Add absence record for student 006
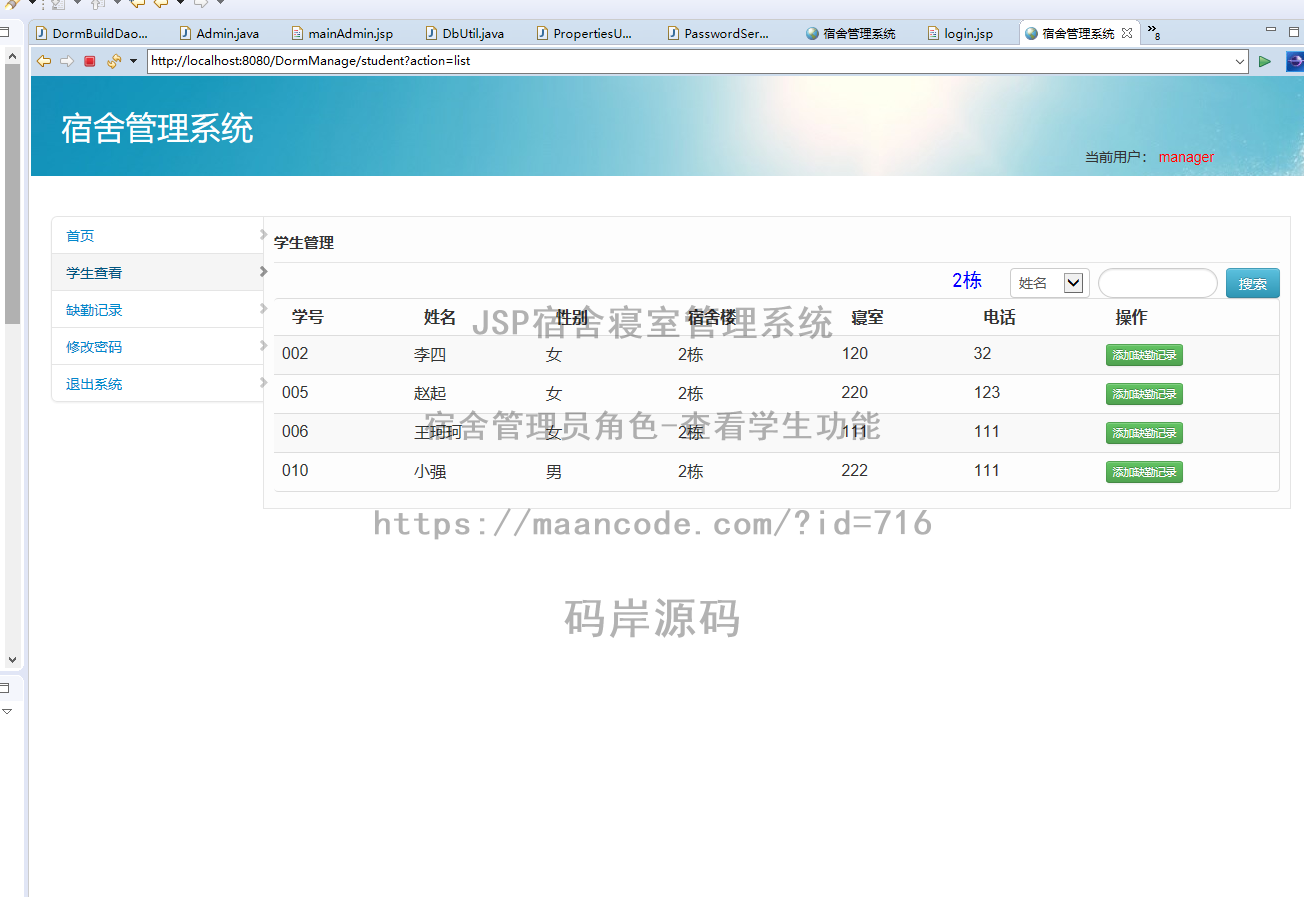The width and height of the screenshot is (1304, 897). (1144, 433)
